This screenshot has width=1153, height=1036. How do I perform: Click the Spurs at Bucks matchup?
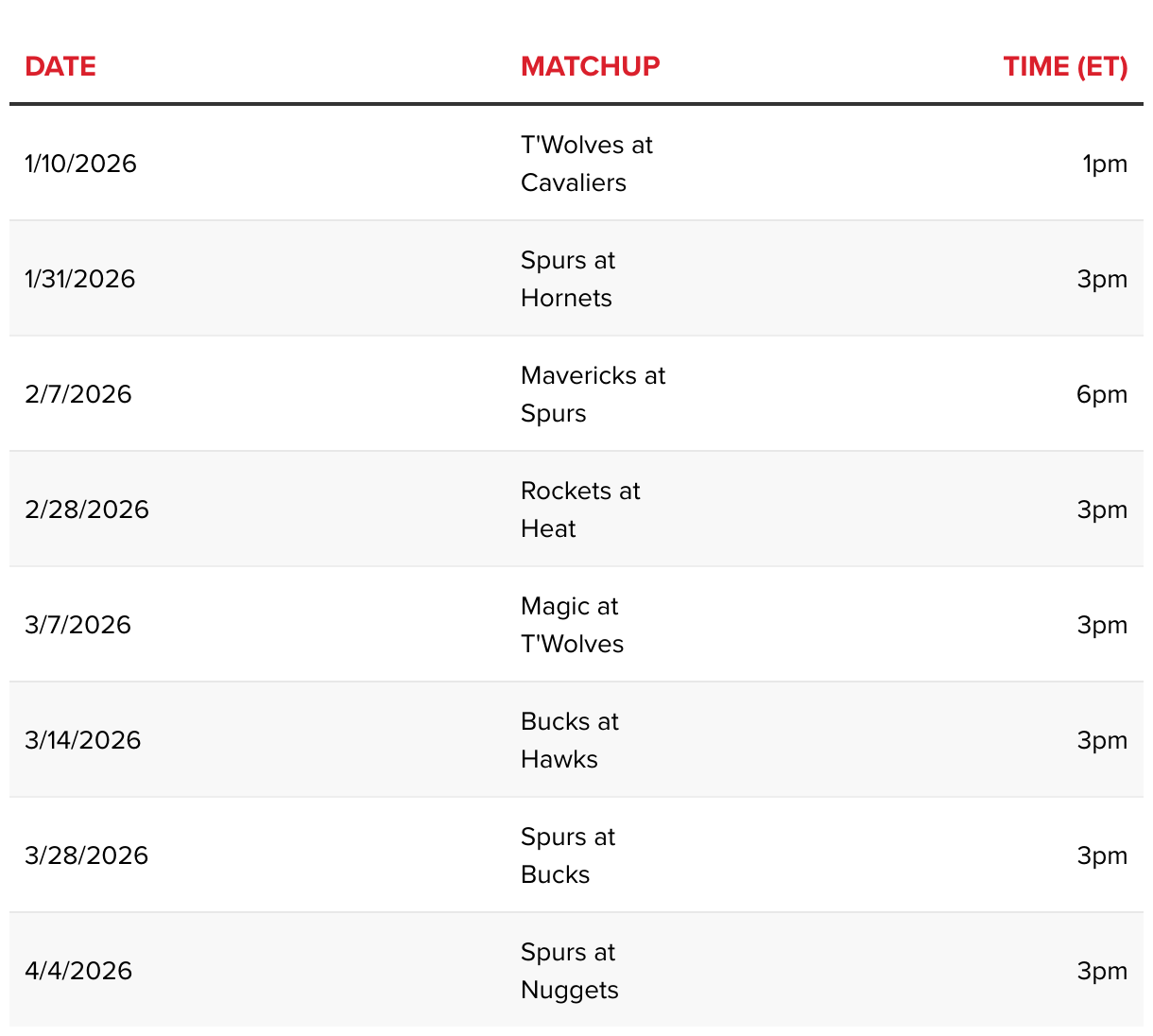click(568, 855)
